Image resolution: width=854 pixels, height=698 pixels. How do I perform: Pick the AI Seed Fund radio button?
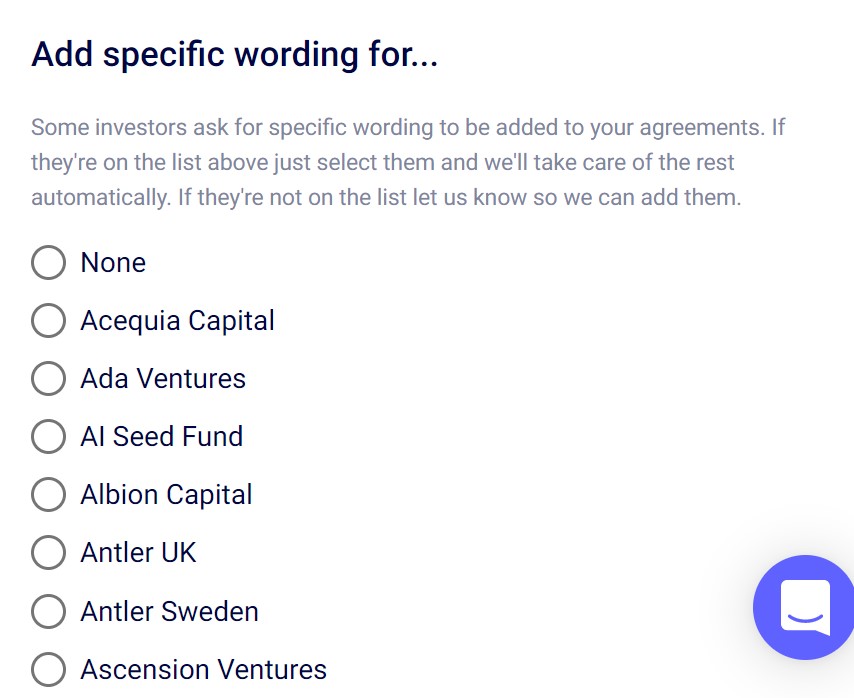pos(48,436)
